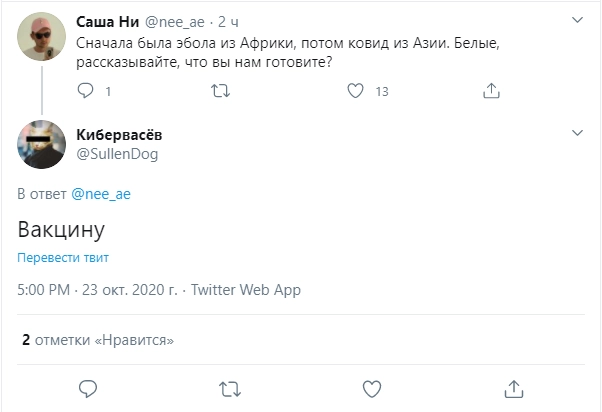Share Саша Ни's tweet
The width and height of the screenshot is (602, 412).
tap(490, 91)
